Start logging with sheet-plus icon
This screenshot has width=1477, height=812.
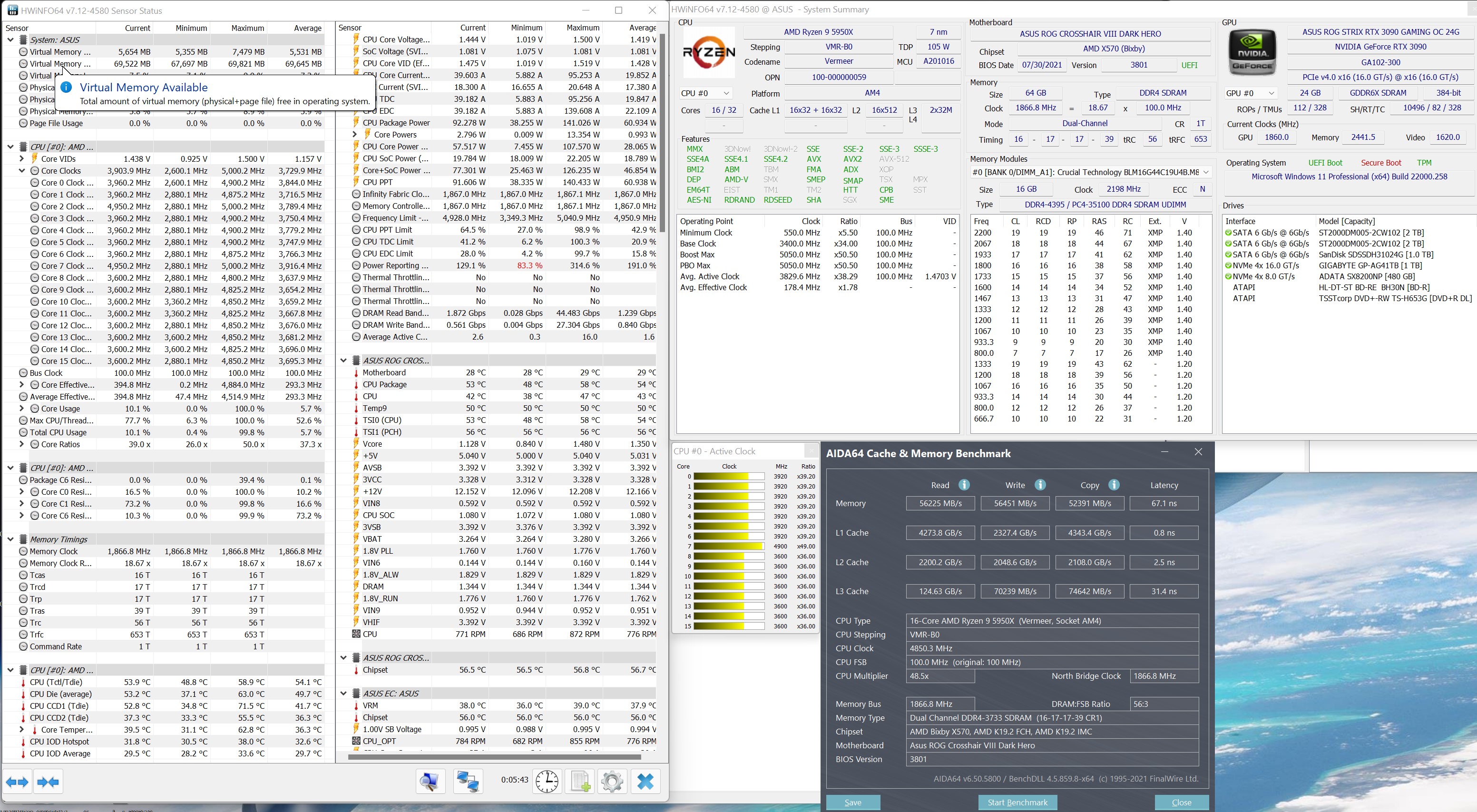[x=580, y=781]
